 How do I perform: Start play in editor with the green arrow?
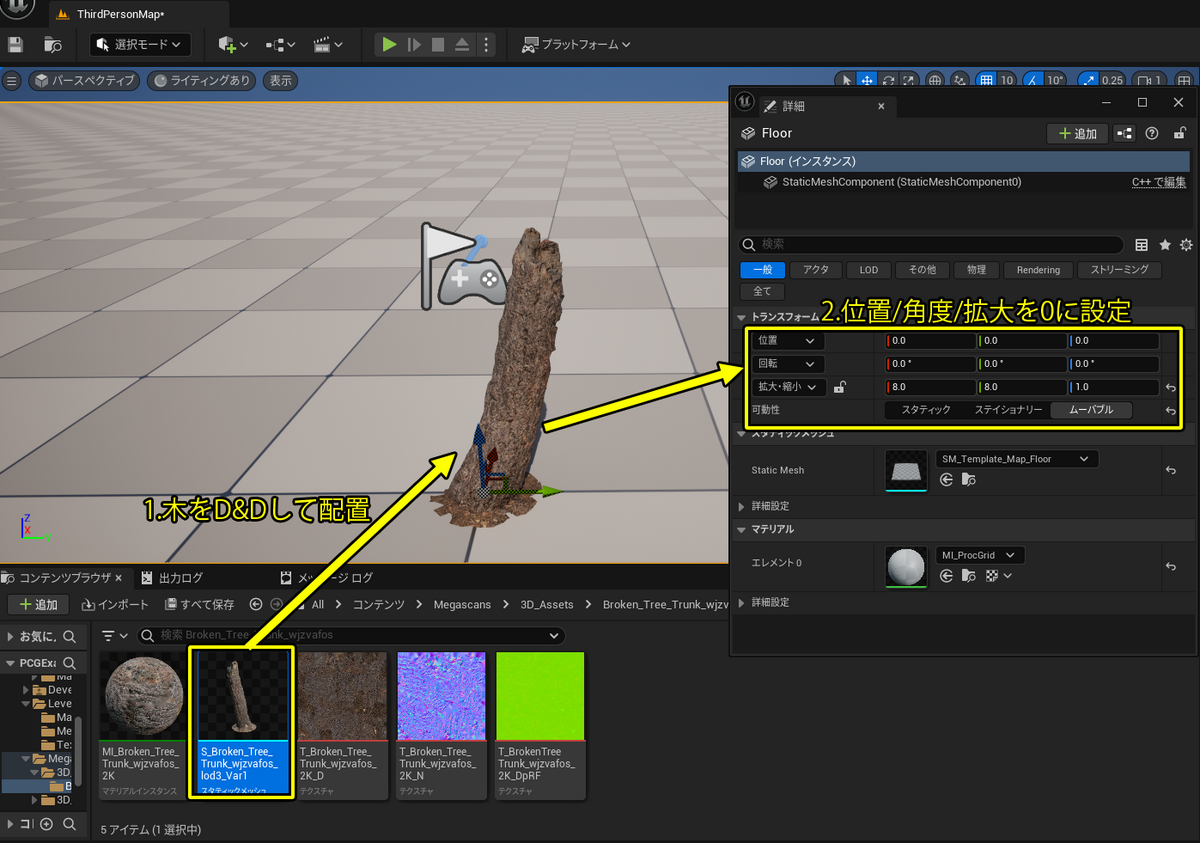(x=390, y=45)
